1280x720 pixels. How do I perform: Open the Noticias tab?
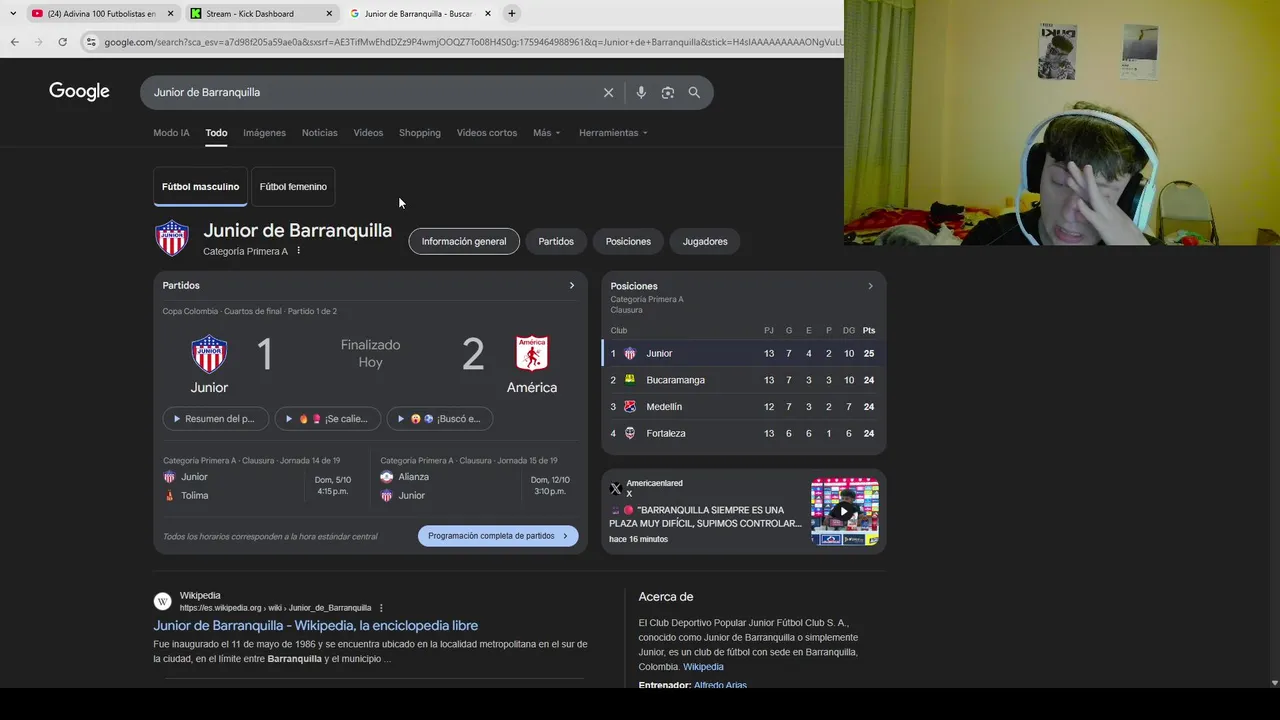(x=320, y=133)
